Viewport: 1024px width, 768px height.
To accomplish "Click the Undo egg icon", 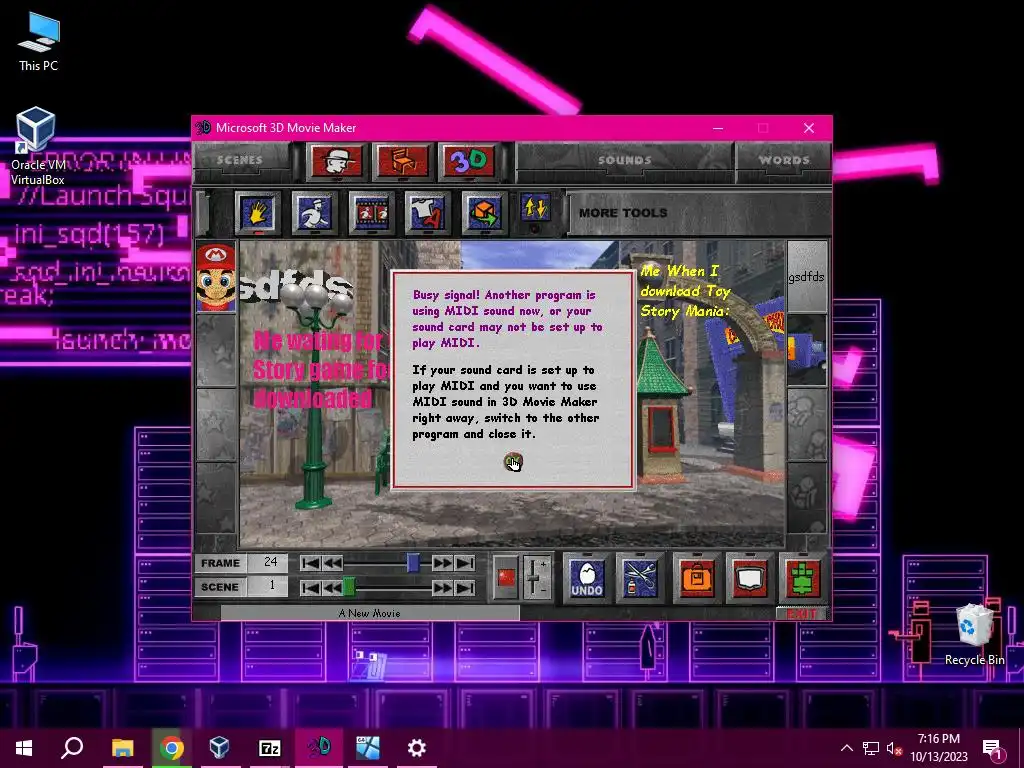I will coord(587,577).
